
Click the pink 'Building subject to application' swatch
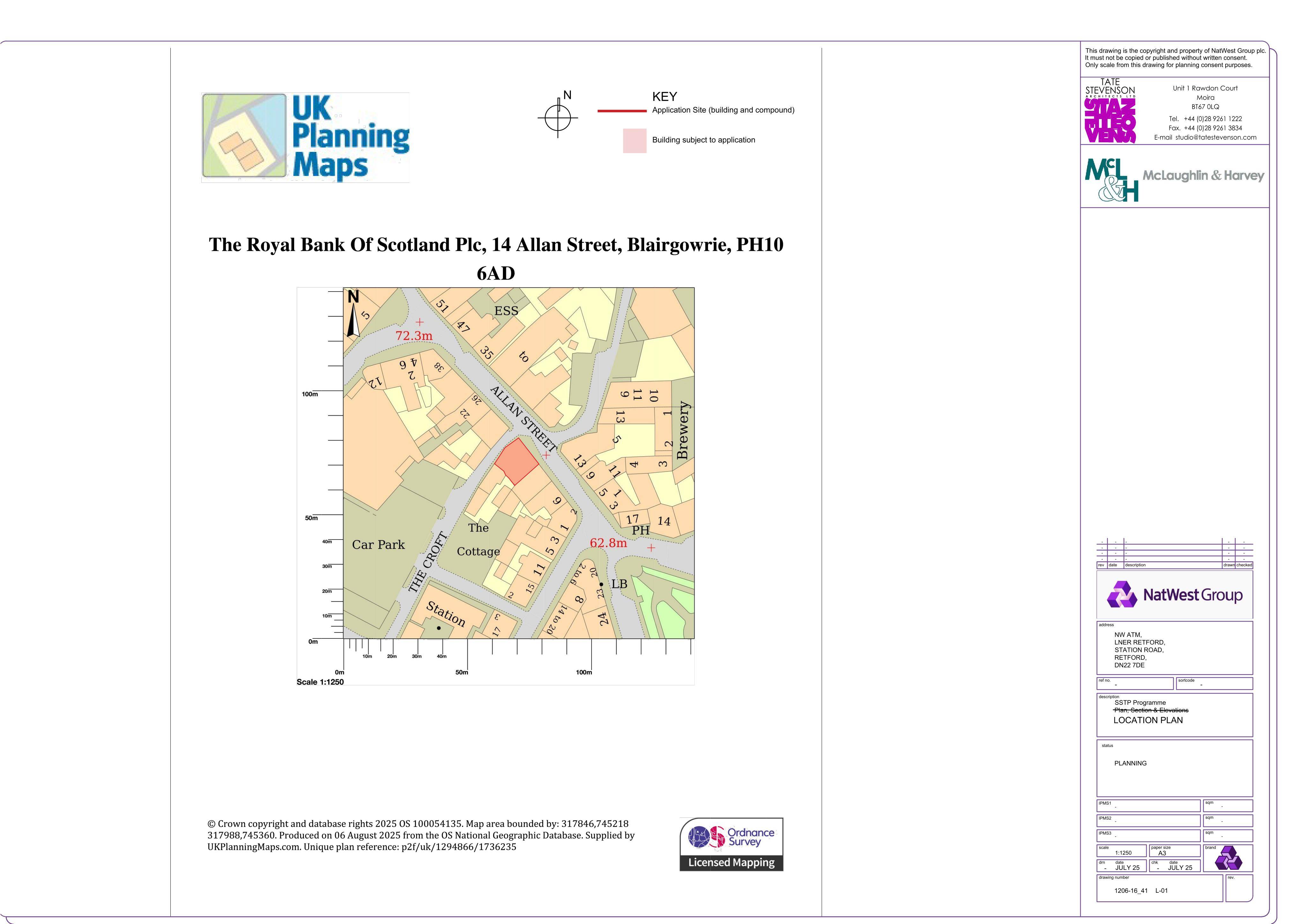(x=635, y=141)
